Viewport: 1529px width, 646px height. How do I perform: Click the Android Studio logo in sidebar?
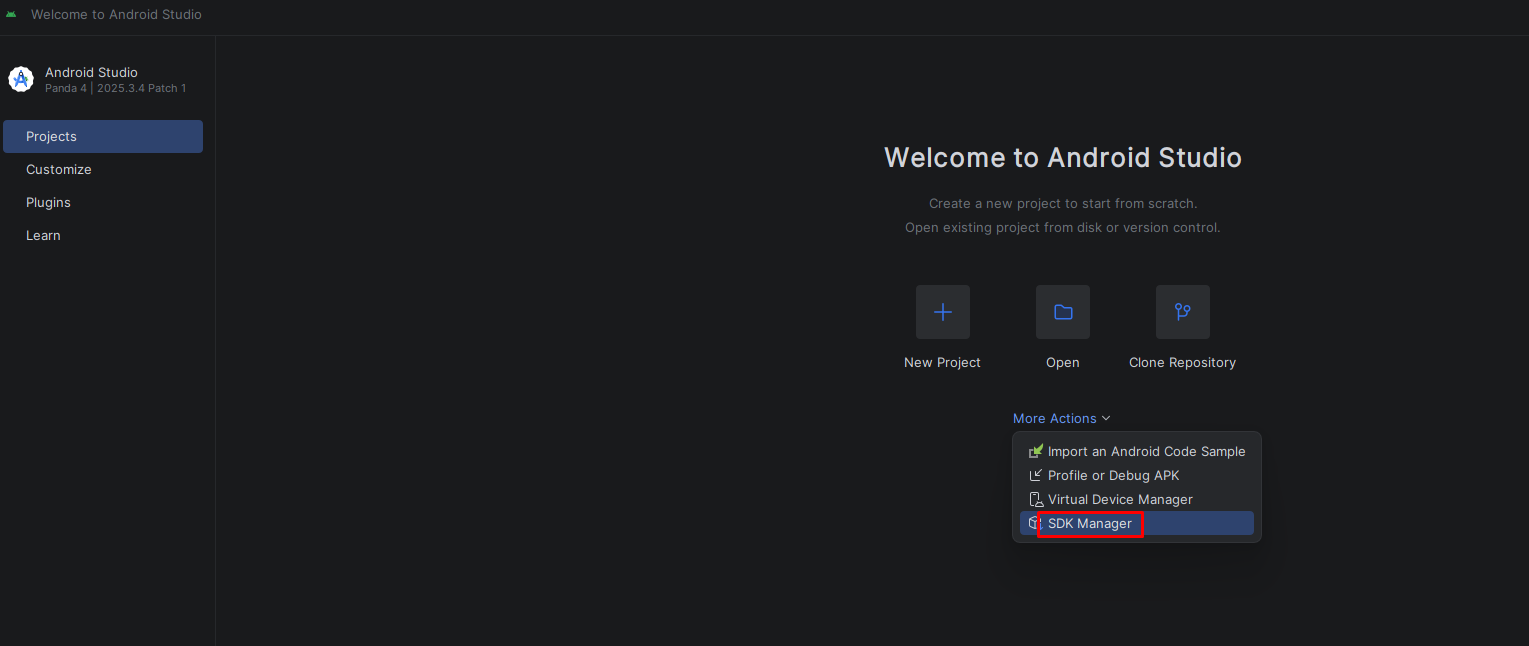click(21, 80)
